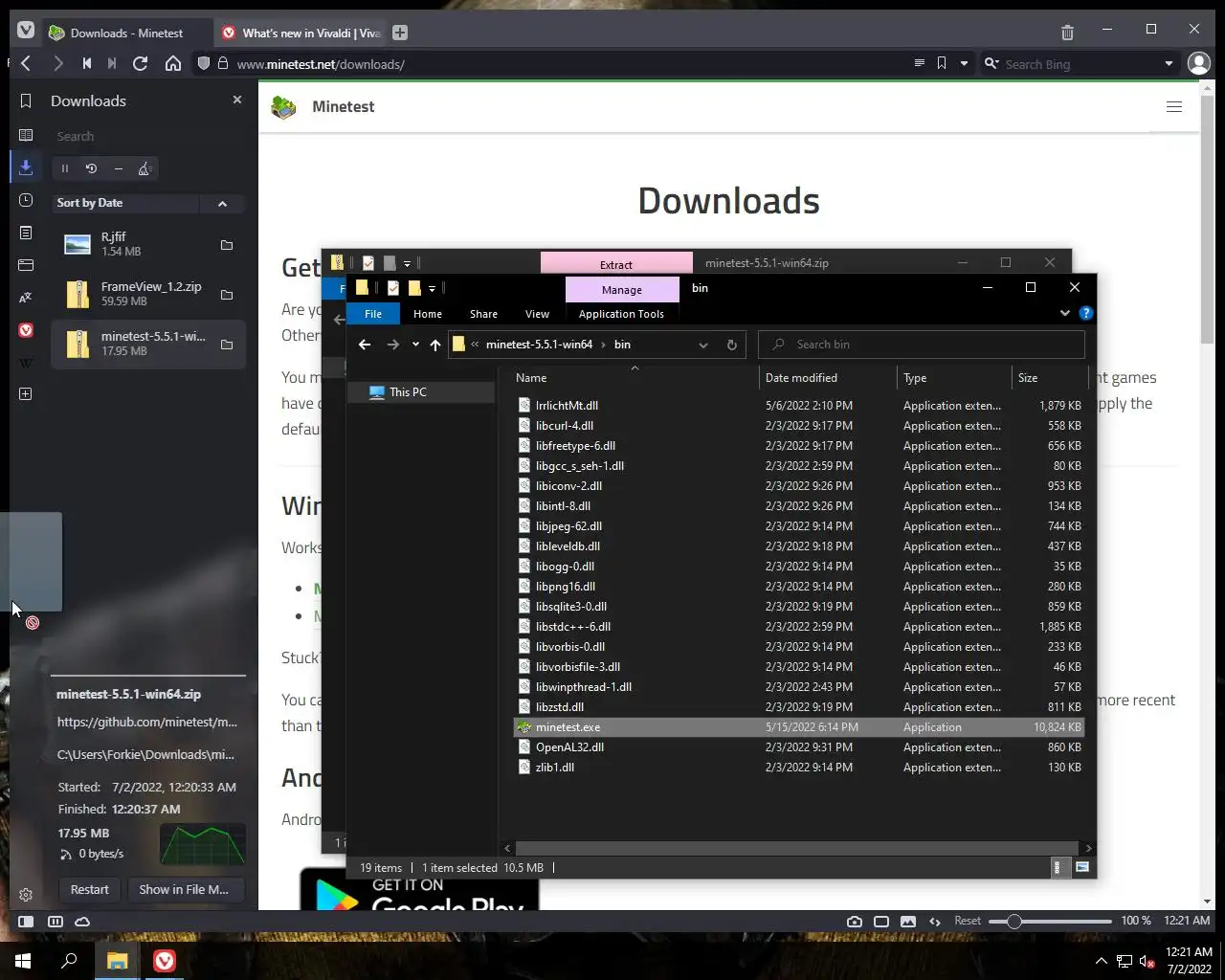Open Bookmarks panel in sidebar
The image size is (1225, 980).
(26, 101)
